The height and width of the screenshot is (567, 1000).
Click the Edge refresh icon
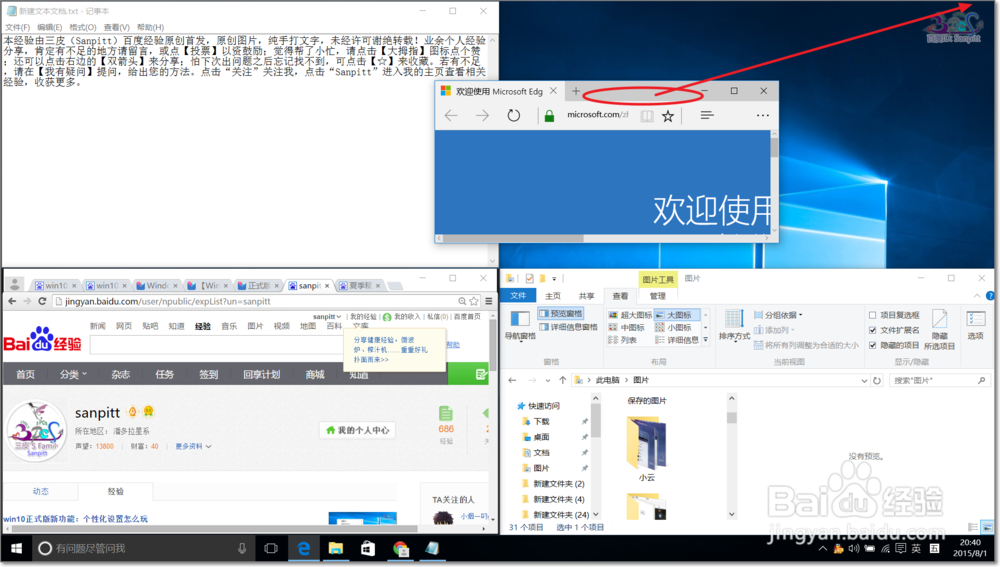point(513,115)
